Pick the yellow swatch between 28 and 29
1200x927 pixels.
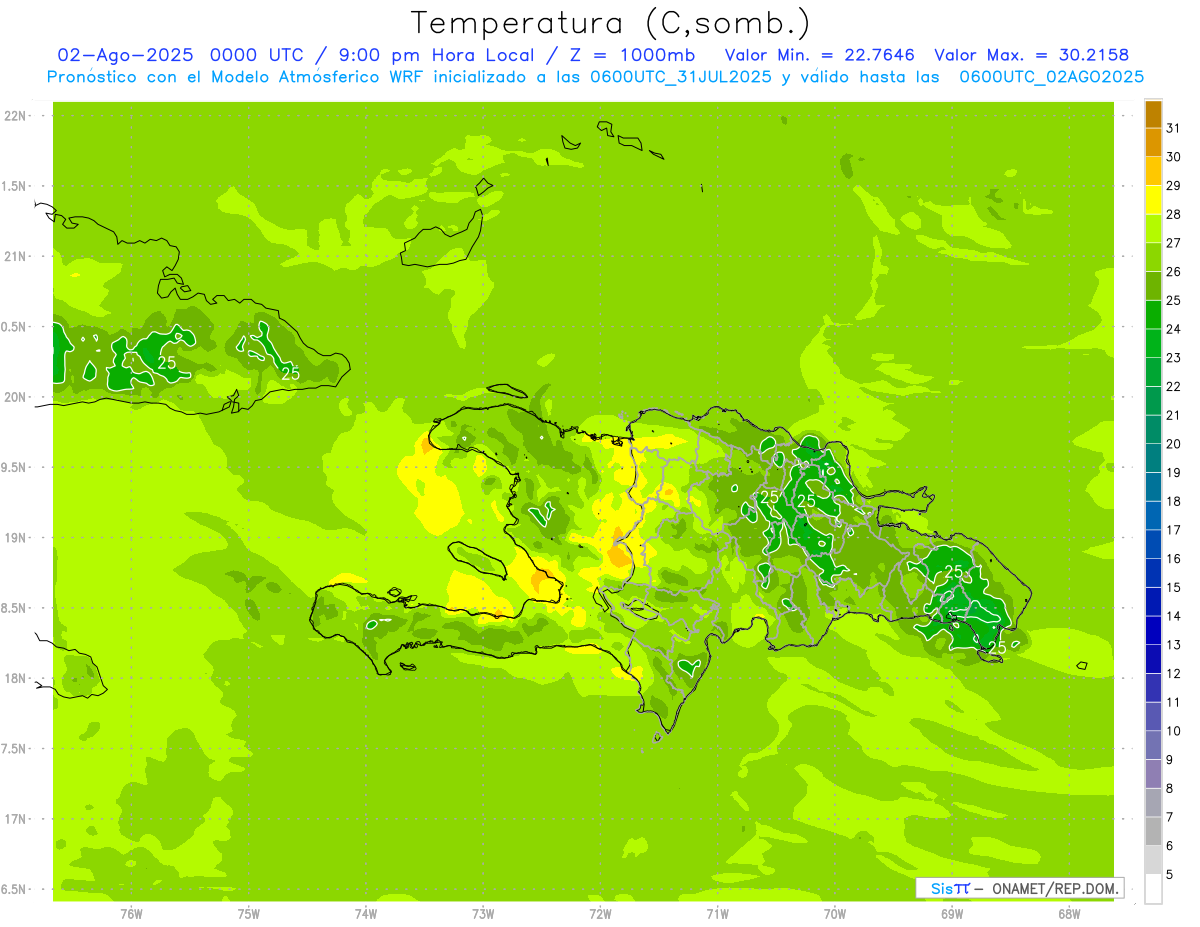(x=1153, y=200)
